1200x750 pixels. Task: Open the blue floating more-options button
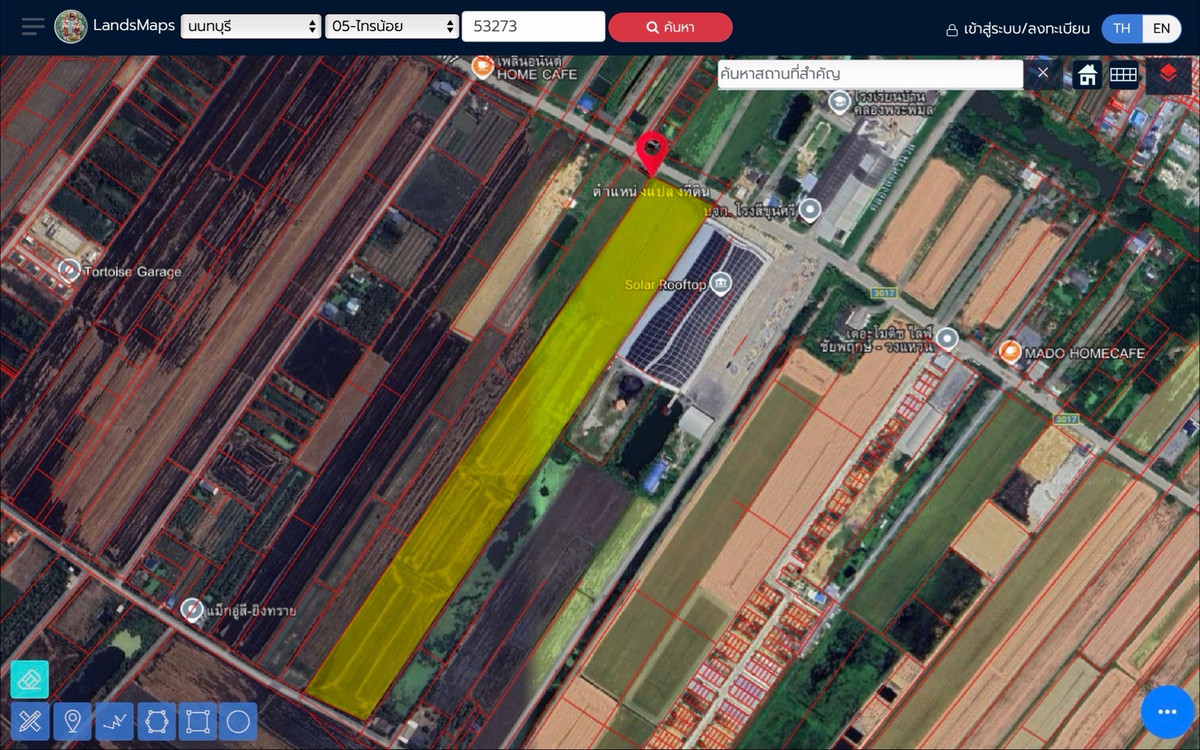click(1167, 711)
